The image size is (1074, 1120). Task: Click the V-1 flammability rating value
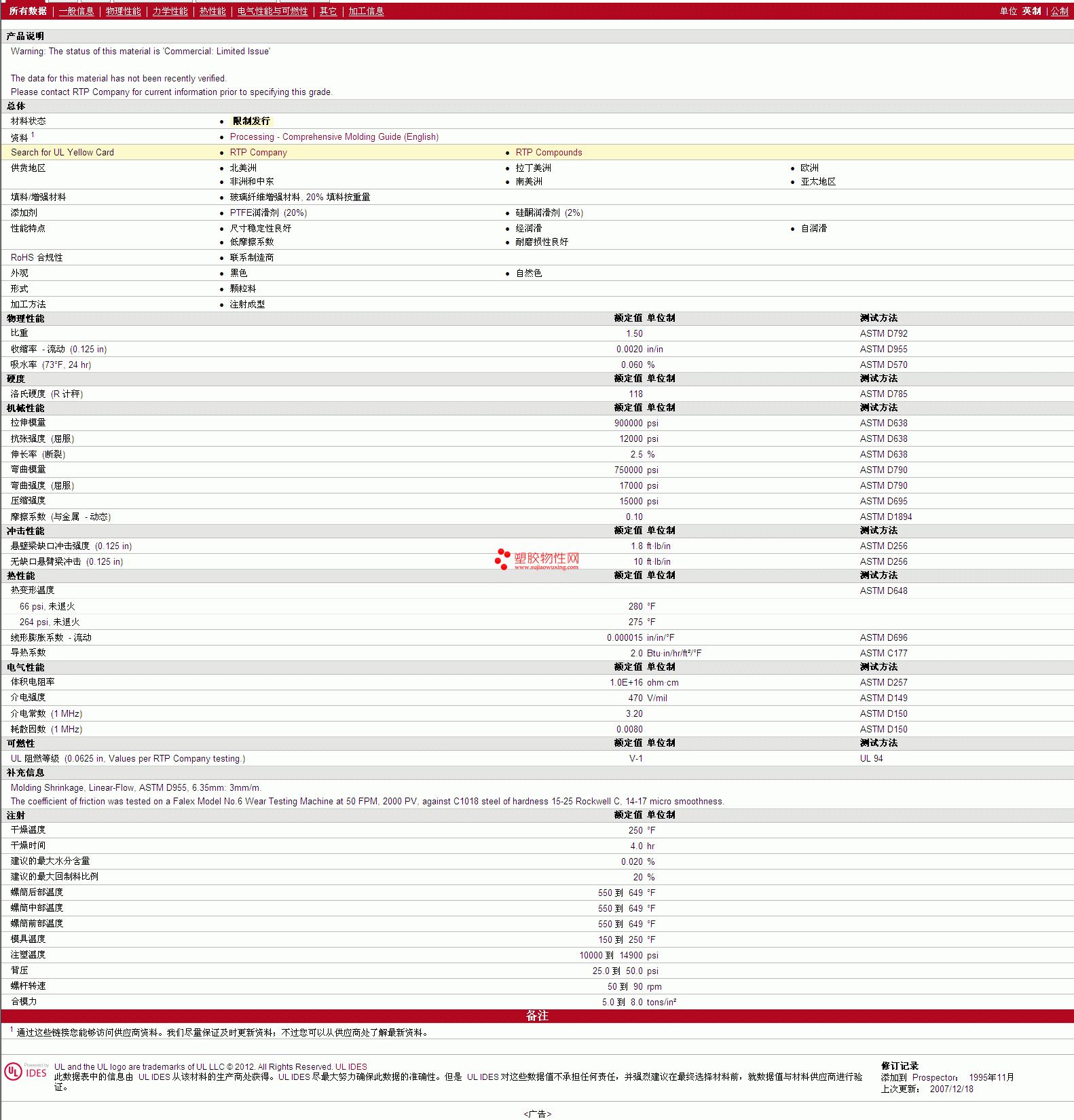click(635, 758)
